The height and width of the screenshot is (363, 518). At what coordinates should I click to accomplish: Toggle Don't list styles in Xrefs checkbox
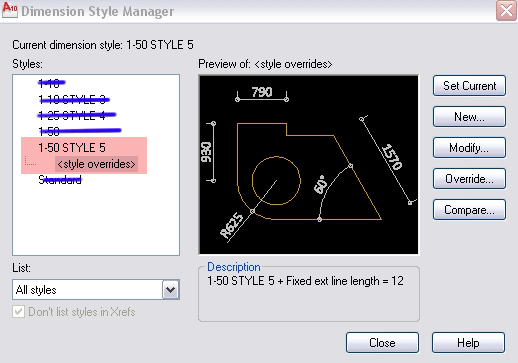pyautogui.click(x=18, y=312)
